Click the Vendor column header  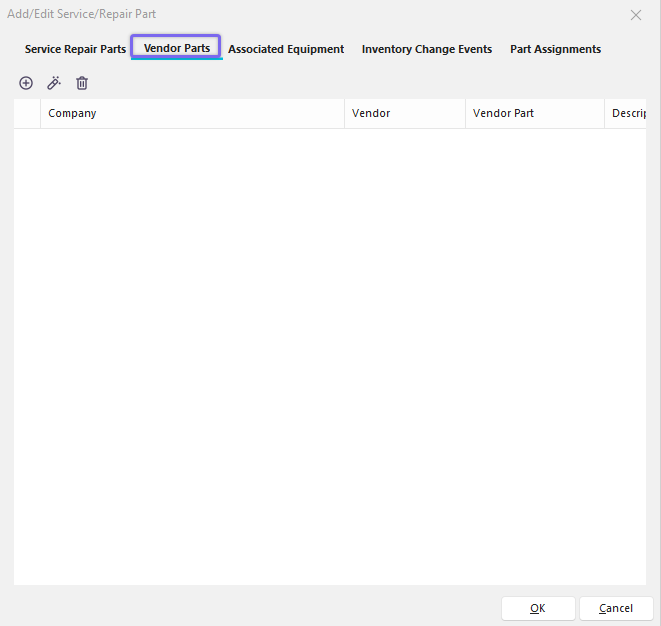click(x=404, y=114)
